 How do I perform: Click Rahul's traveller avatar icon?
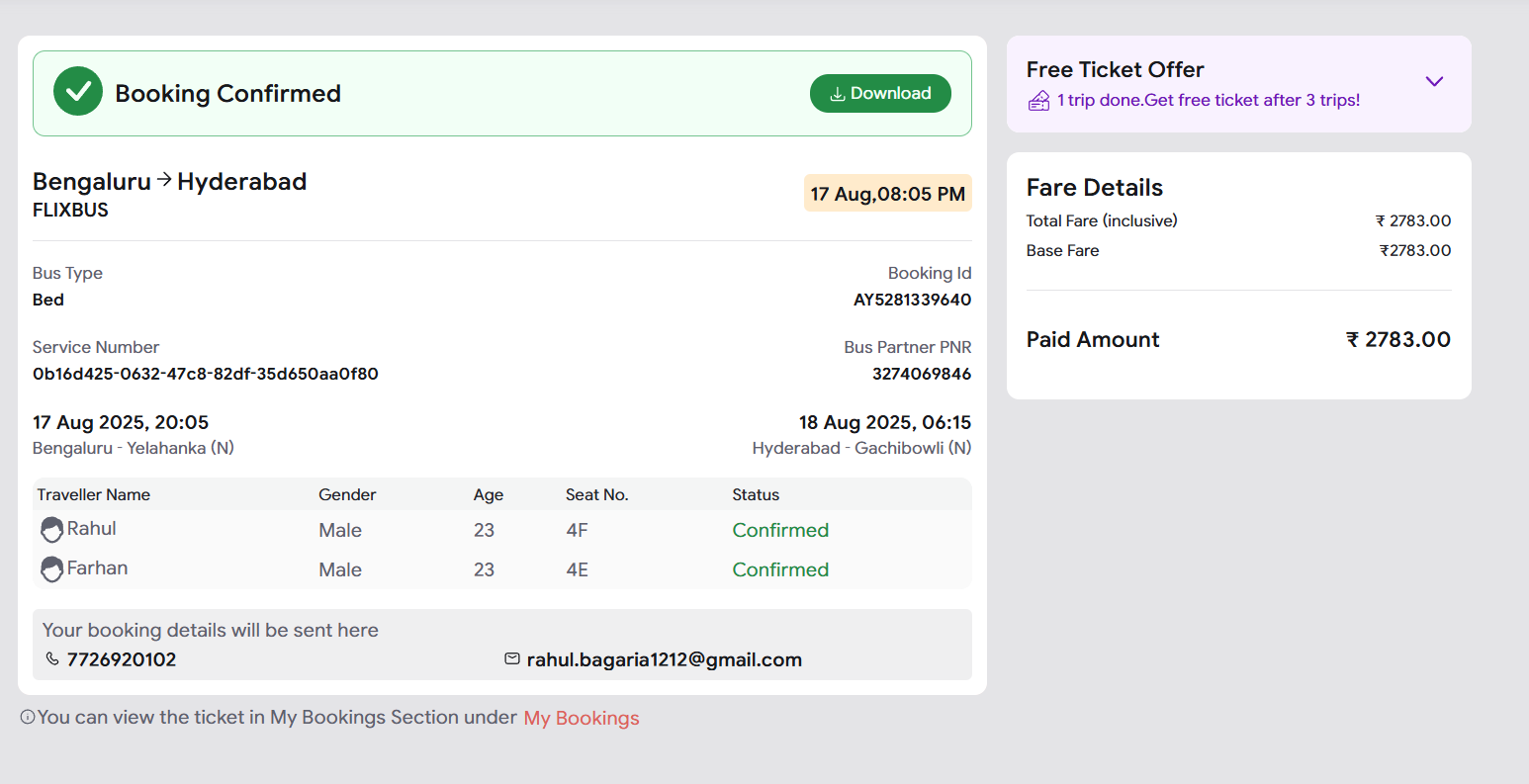pyautogui.click(x=52, y=530)
